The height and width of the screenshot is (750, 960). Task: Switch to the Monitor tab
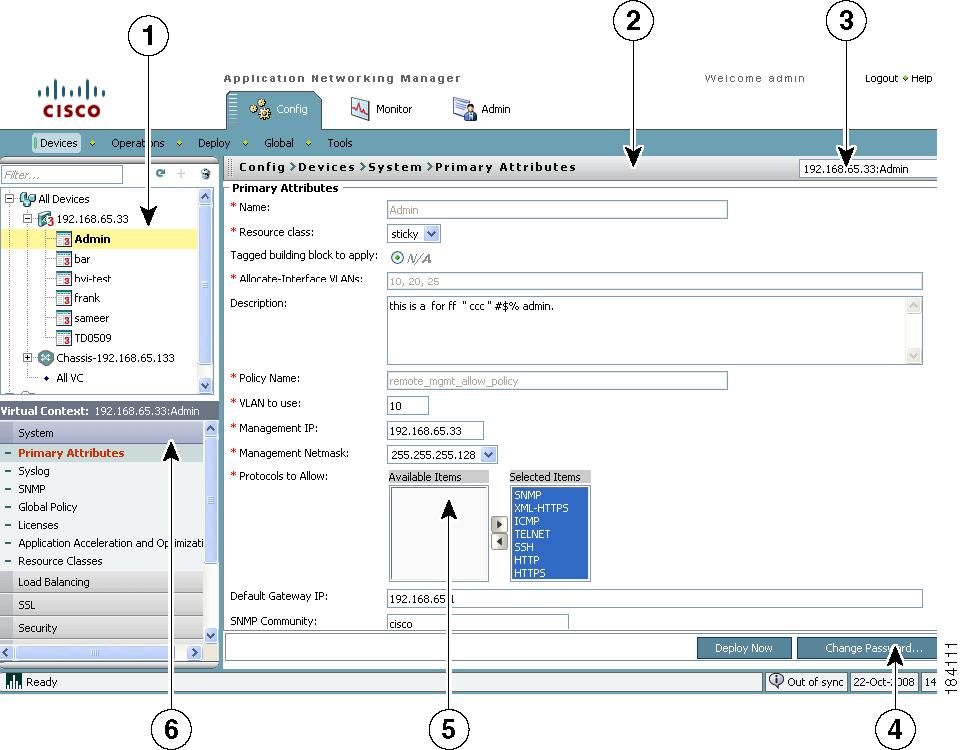click(382, 109)
